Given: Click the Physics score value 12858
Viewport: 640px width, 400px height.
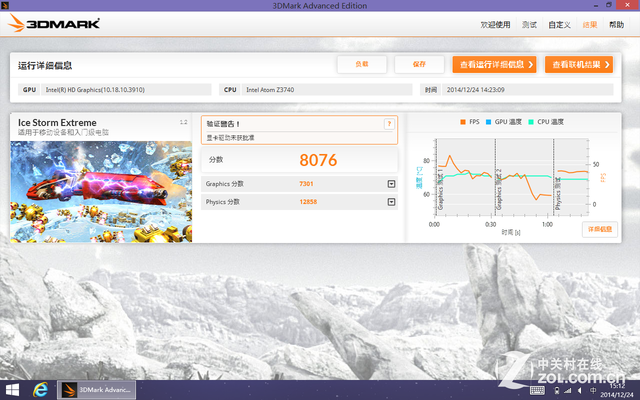Looking at the screenshot, I should click(x=308, y=202).
